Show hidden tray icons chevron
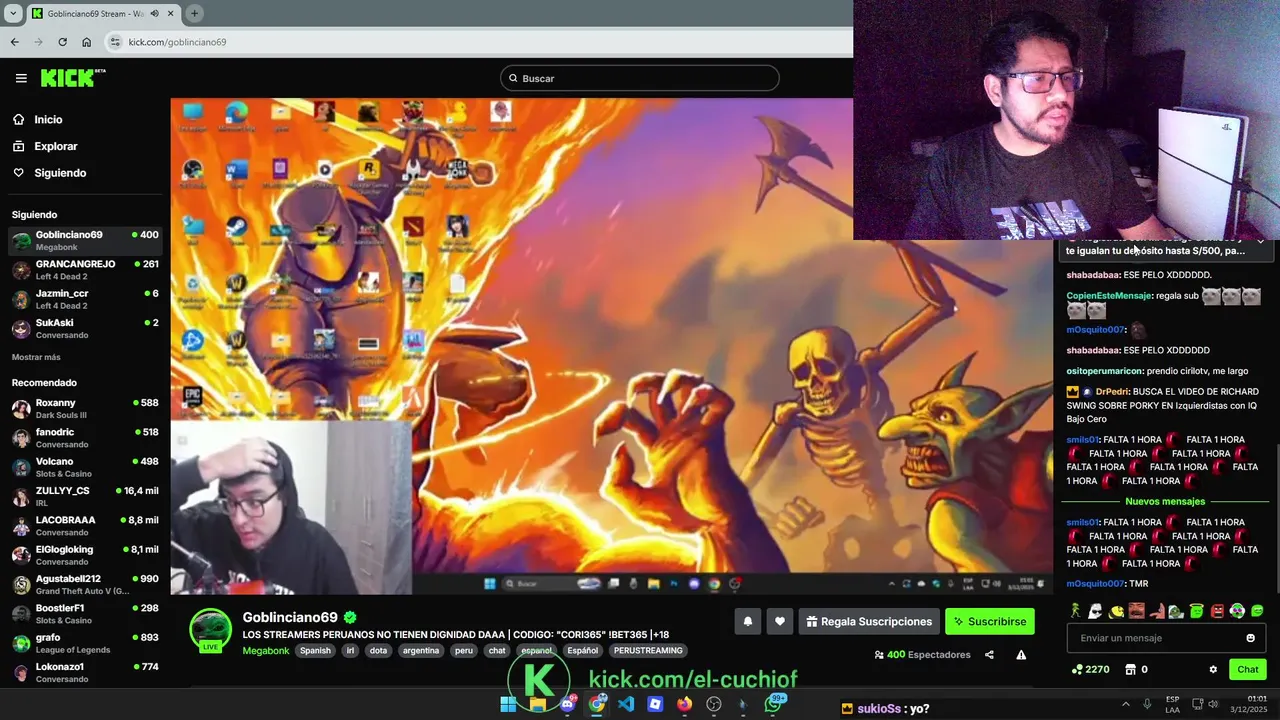 coord(1125,704)
